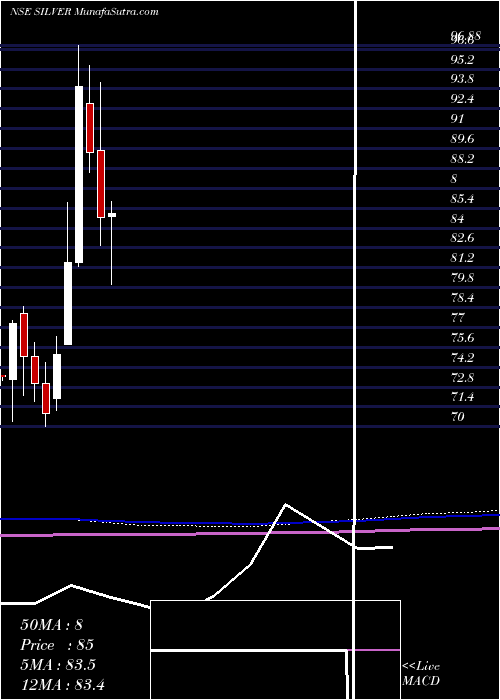Click the 84 price axis label
Screen dimensions: 500x700
[458, 219]
